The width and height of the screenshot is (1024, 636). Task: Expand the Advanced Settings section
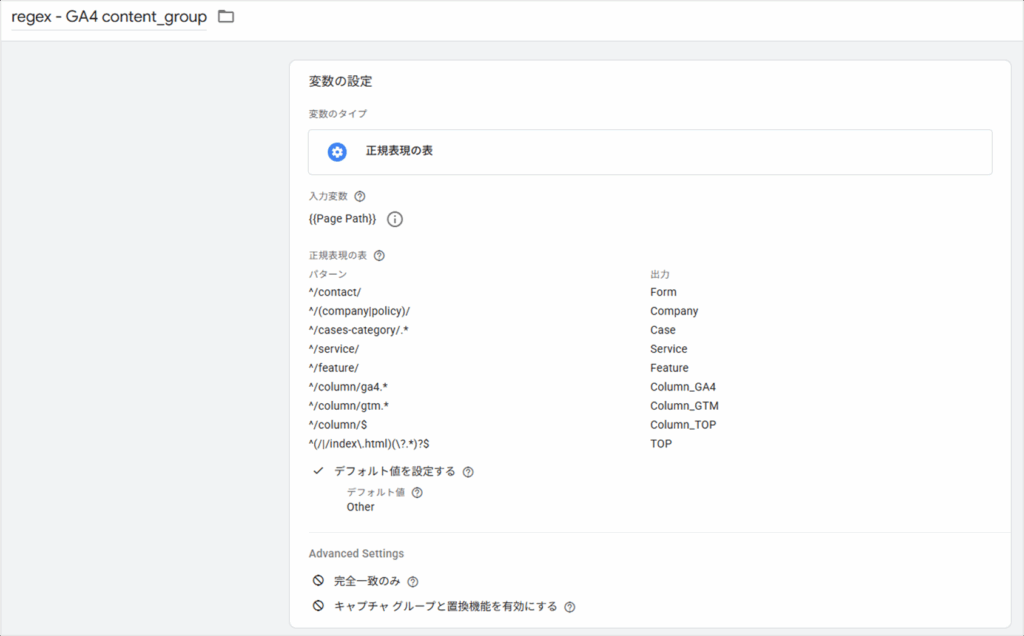tap(356, 554)
